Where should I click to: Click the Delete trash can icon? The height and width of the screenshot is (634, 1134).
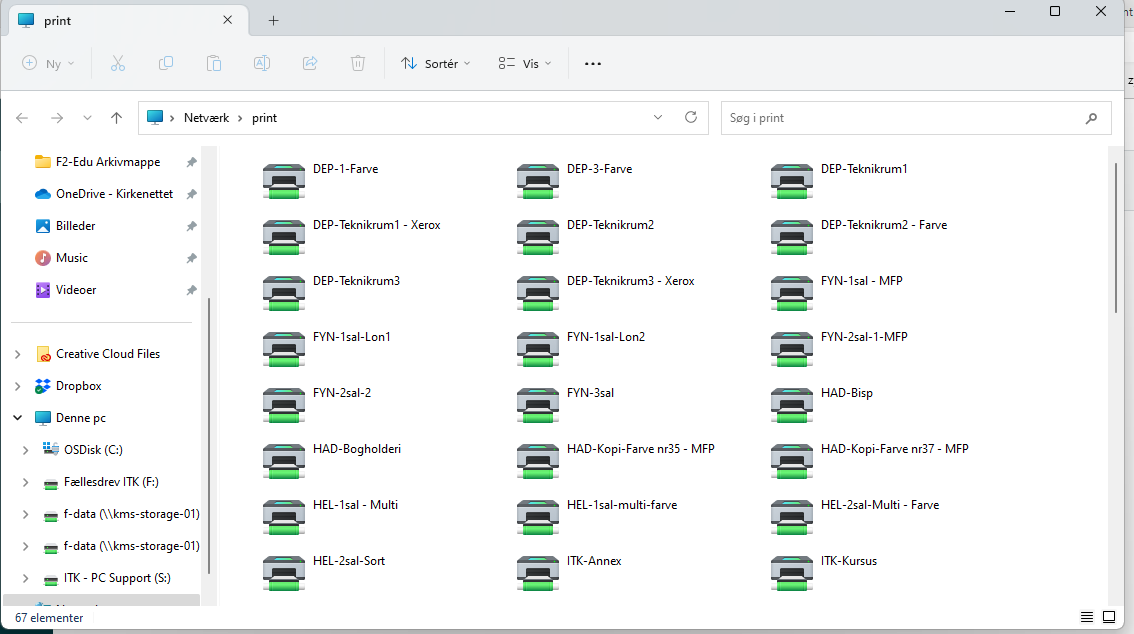[358, 64]
